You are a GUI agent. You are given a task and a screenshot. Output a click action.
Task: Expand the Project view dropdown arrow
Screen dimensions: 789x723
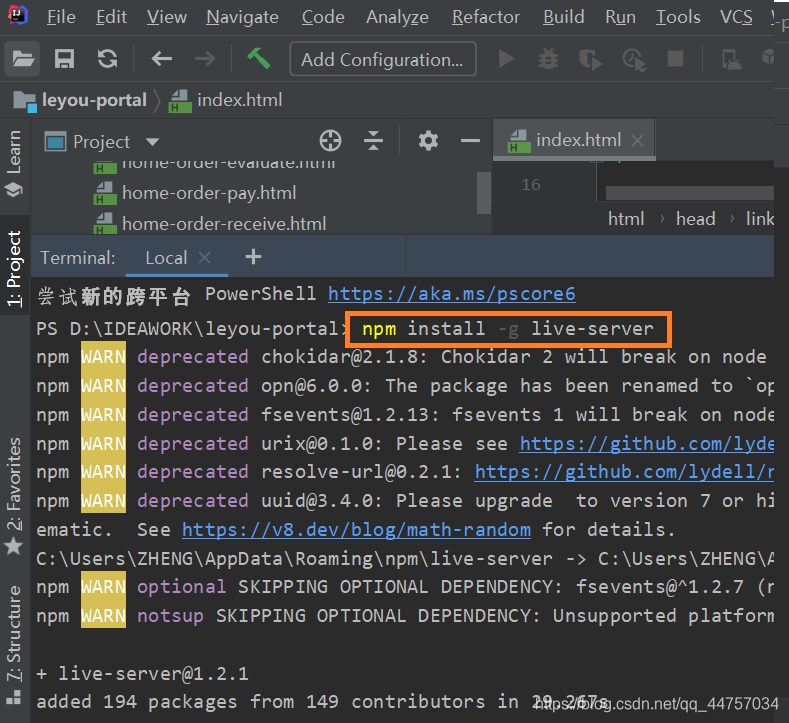pos(152,142)
